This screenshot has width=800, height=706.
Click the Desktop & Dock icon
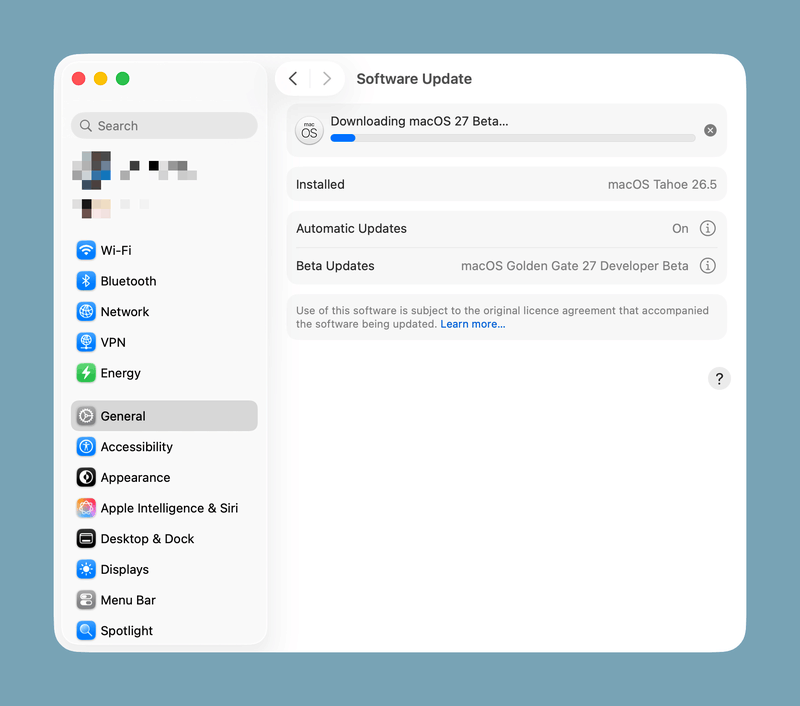tap(86, 539)
